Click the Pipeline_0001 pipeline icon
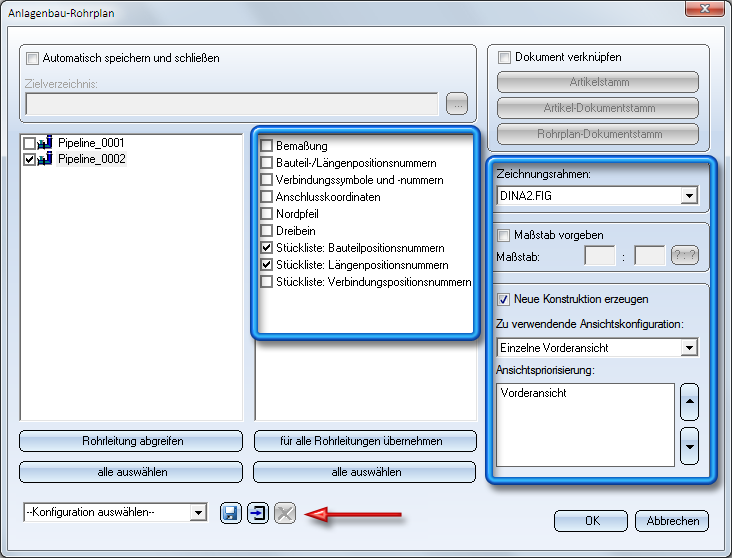Viewport: 732px width, 558px height. (45, 142)
